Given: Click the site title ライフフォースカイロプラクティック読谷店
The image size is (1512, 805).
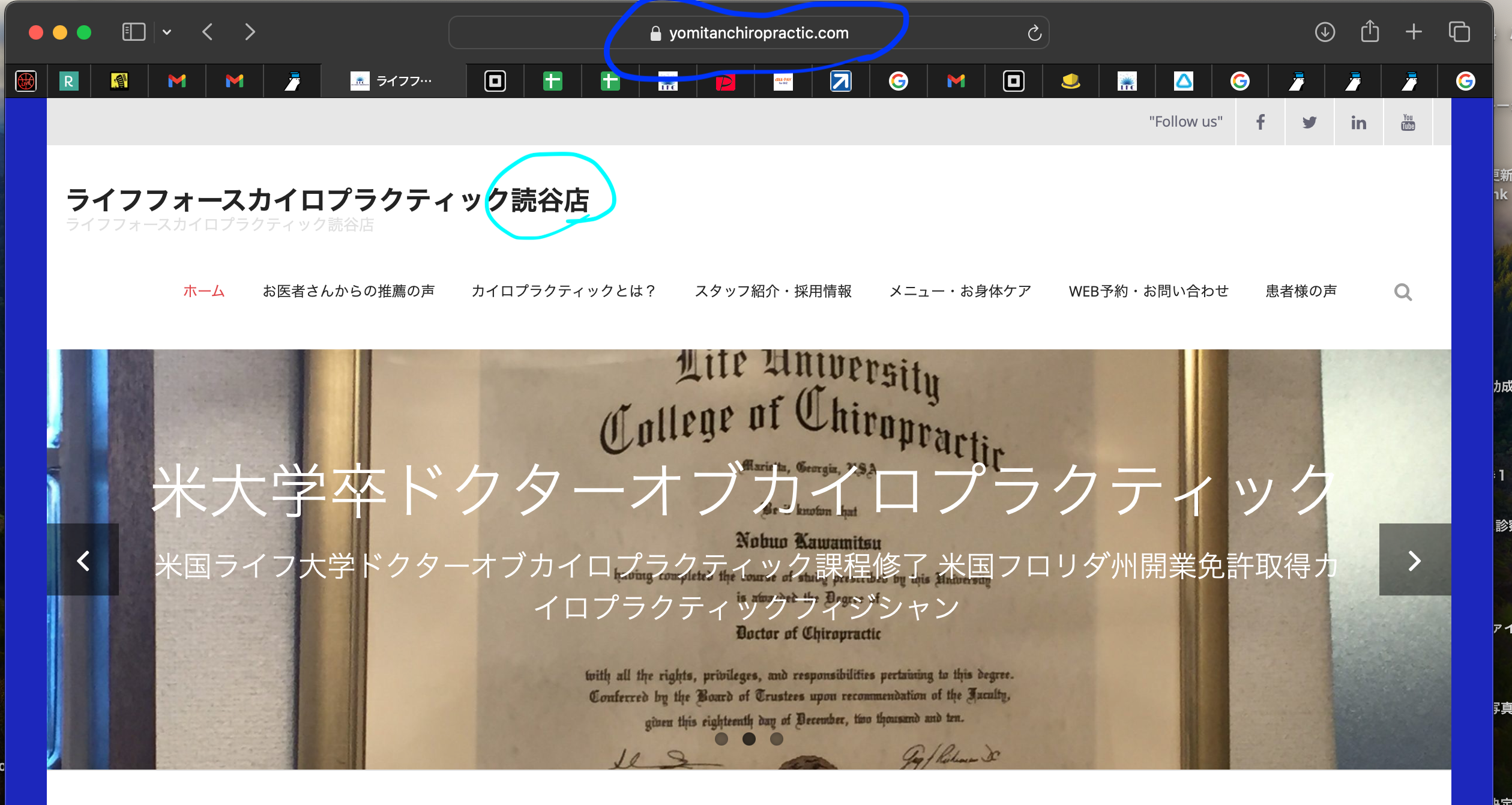Looking at the screenshot, I should click(x=328, y=200).
